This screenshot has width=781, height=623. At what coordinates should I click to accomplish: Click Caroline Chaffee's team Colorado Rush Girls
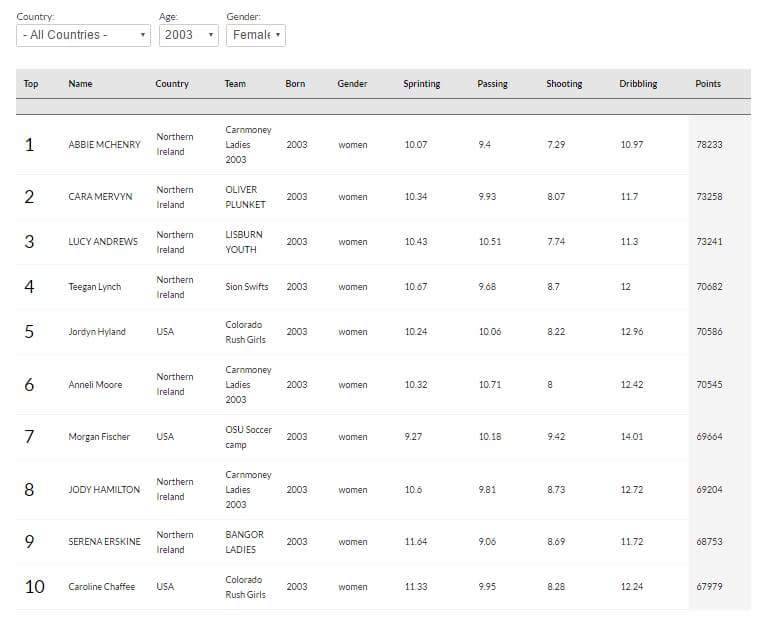click(246, 587)
